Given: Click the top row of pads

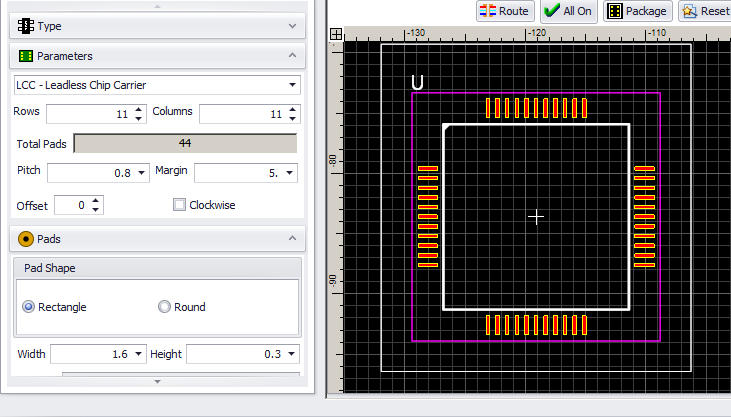Looking at the screenshot, I should (536, 108).
